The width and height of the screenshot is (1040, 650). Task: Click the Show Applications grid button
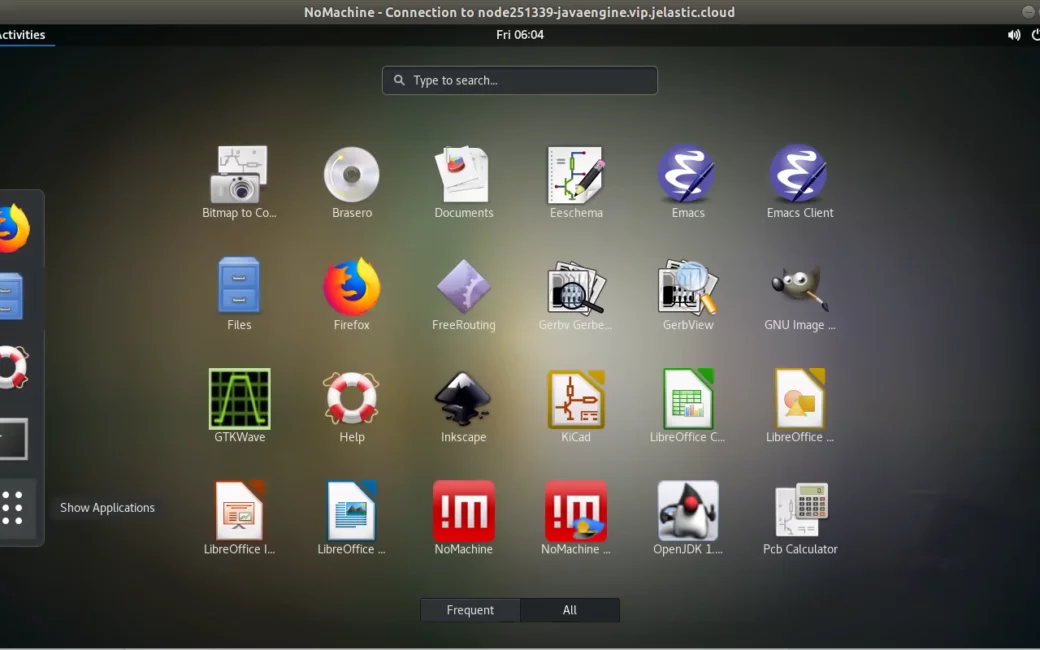click(x=12, y=508)
